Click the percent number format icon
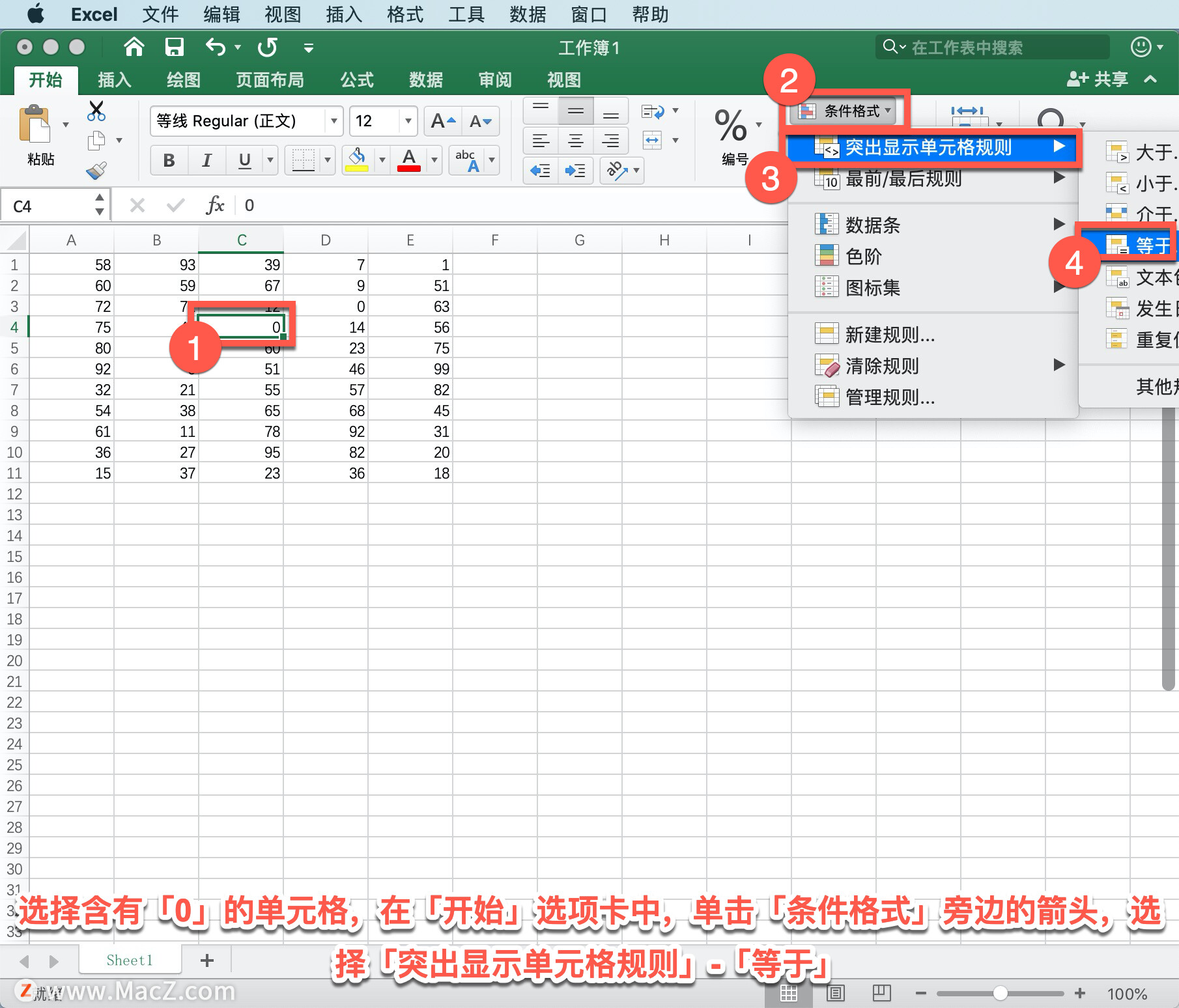This screenshot has height=1008, width=1179. click(x=730, y=126)
